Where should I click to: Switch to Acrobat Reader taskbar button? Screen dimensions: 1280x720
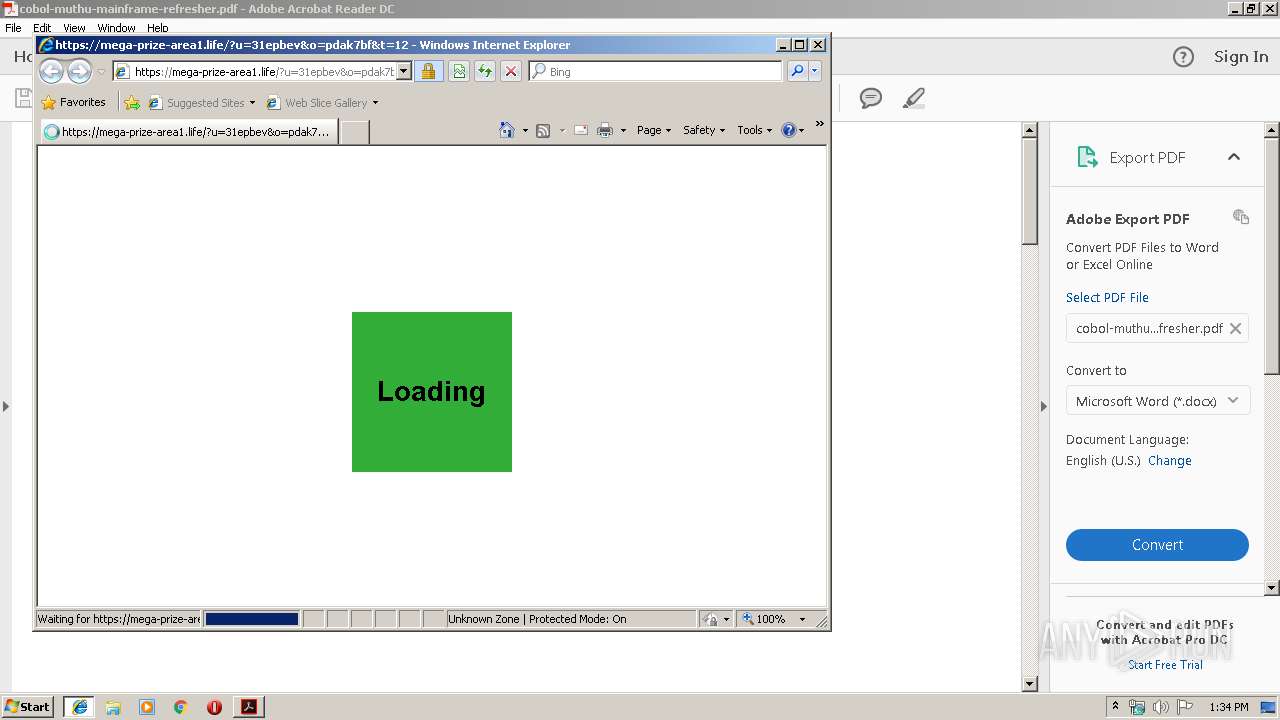coord(249,707)
